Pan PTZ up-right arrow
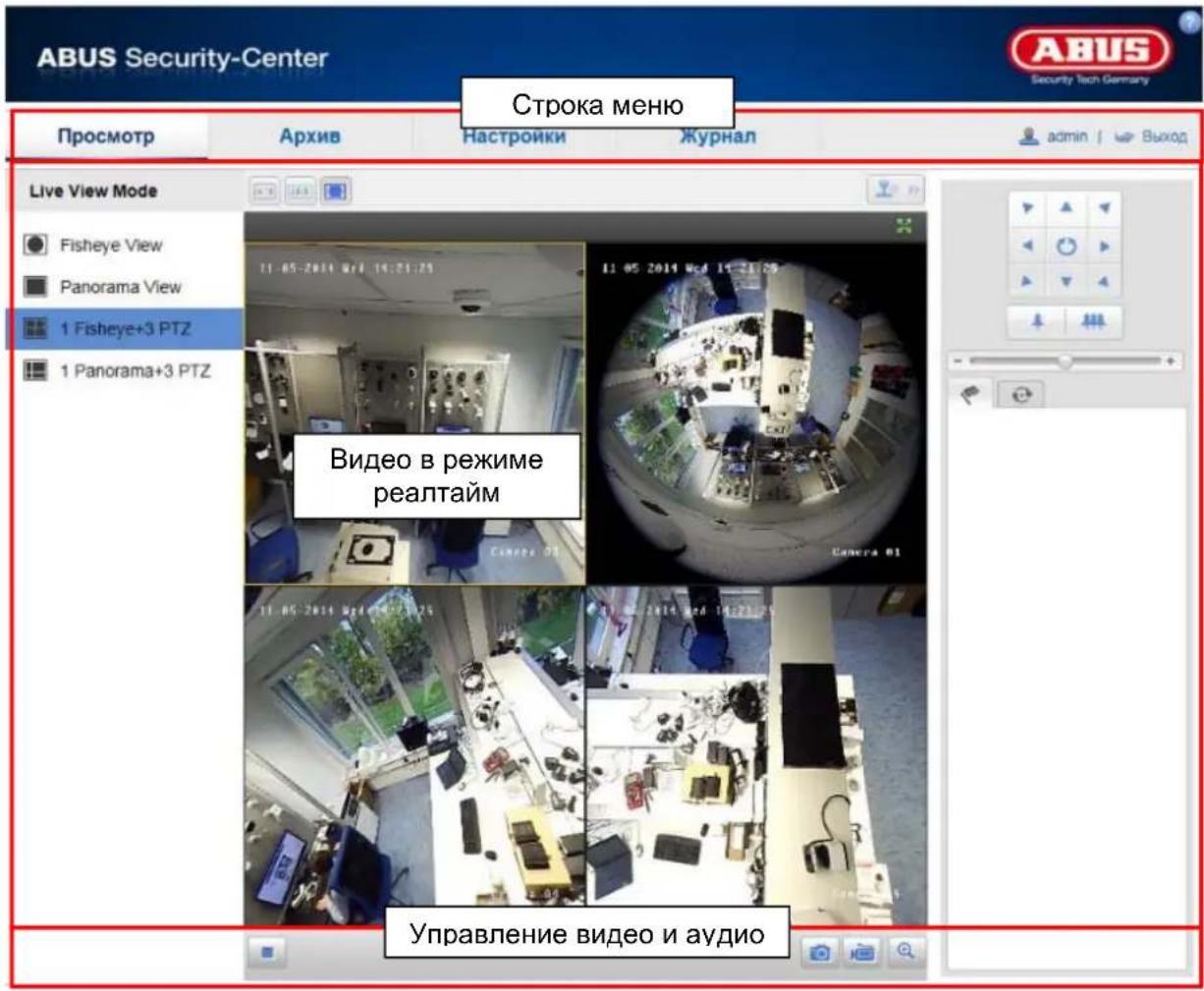Screen dimensions: 1204x991 [x=1104, y=208]
